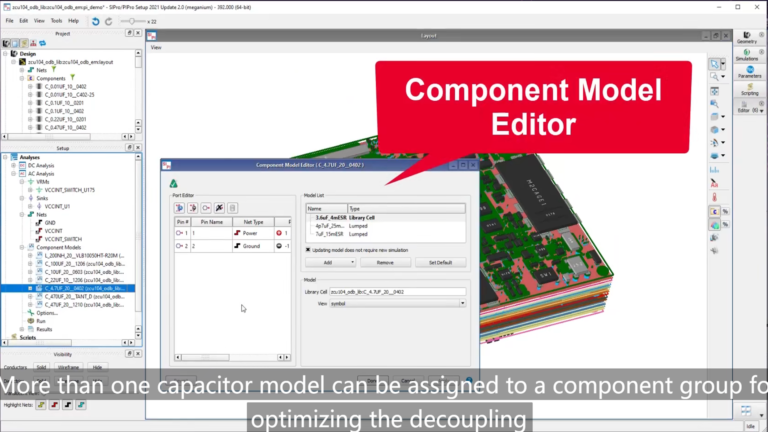Open the View dropdown showing symbol
The image size is (768, 432).
click(397, 304)
